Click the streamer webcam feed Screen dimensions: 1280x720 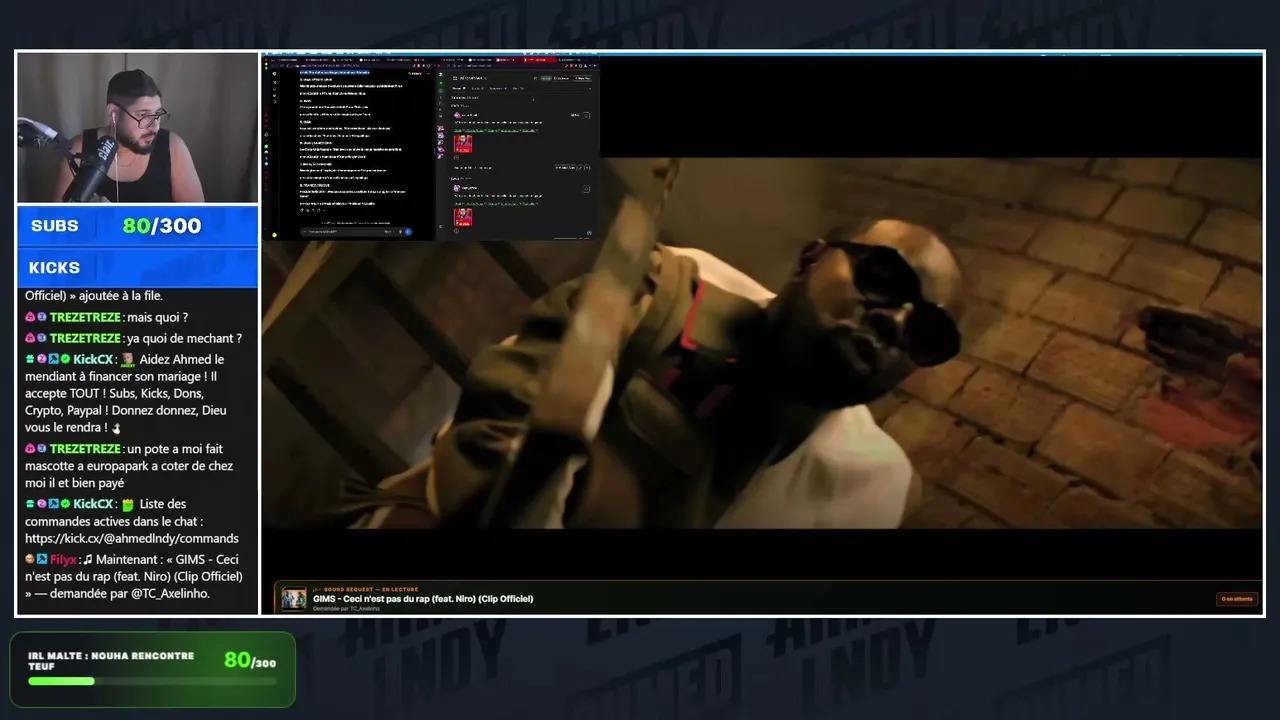point(137,128)
